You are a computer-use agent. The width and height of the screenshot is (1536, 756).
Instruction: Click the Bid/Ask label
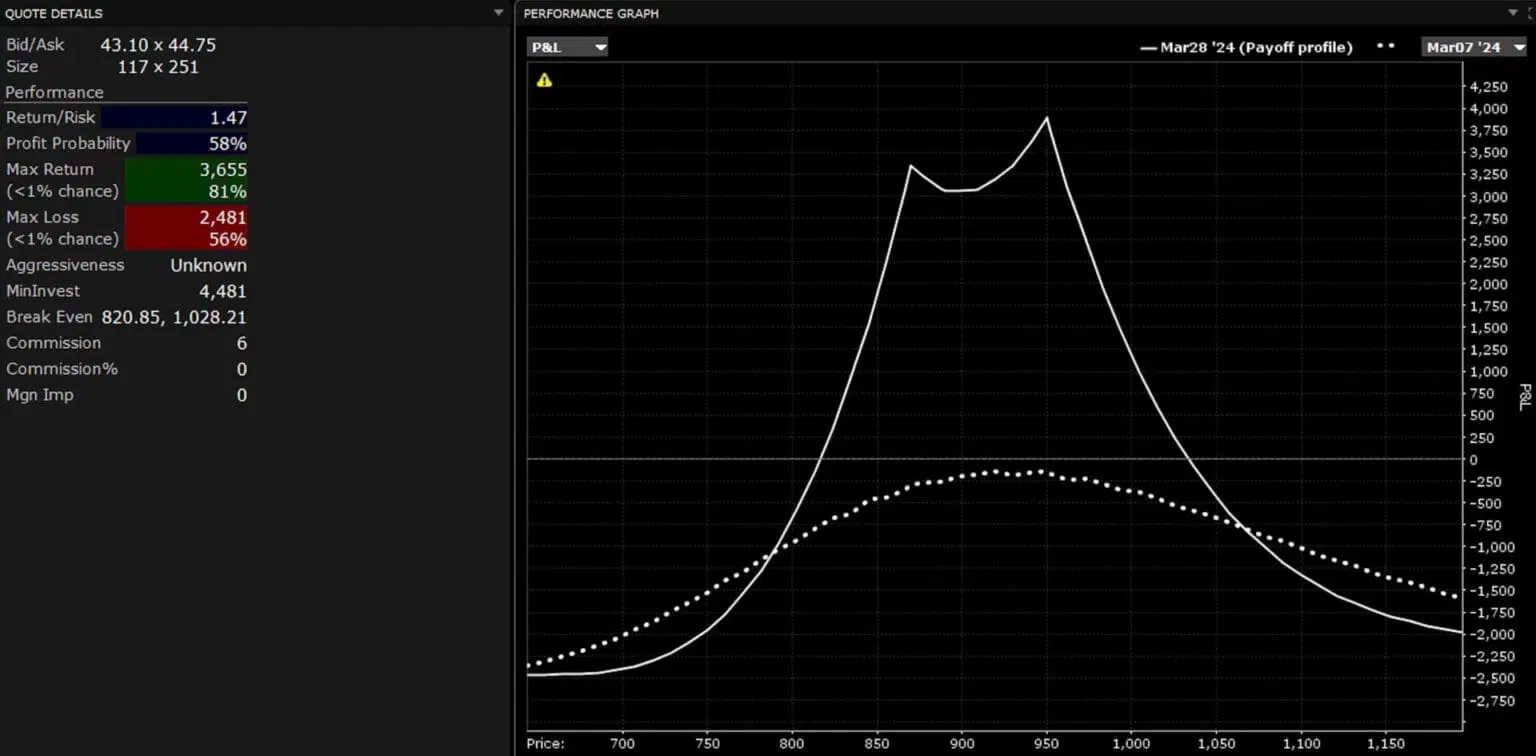point(34,45)
